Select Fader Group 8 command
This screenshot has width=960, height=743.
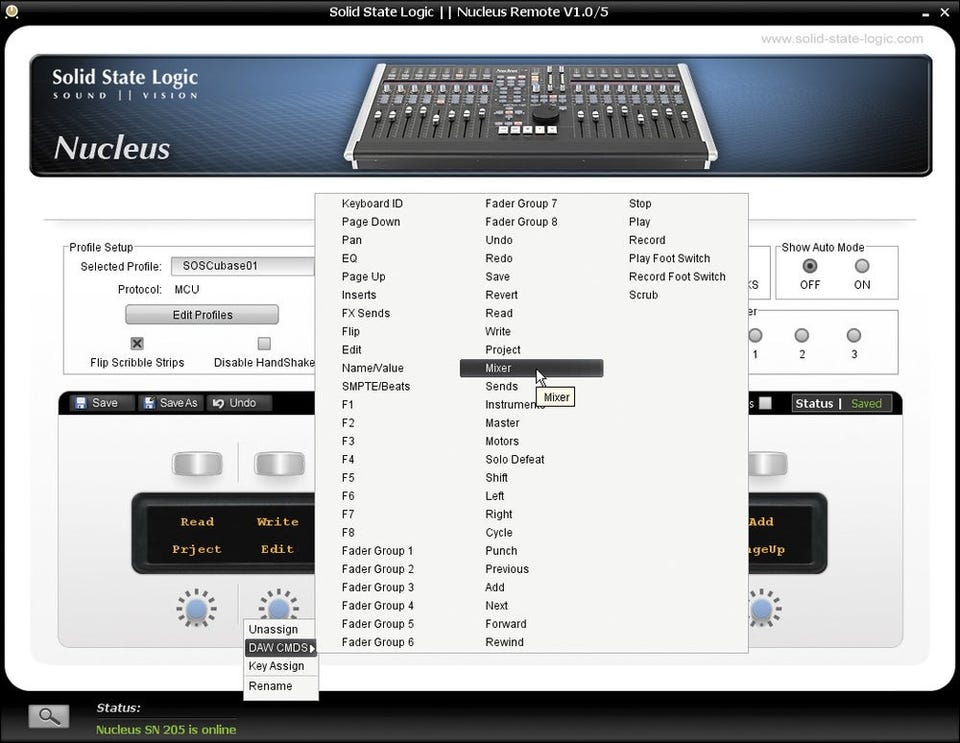tap(521, 222)
